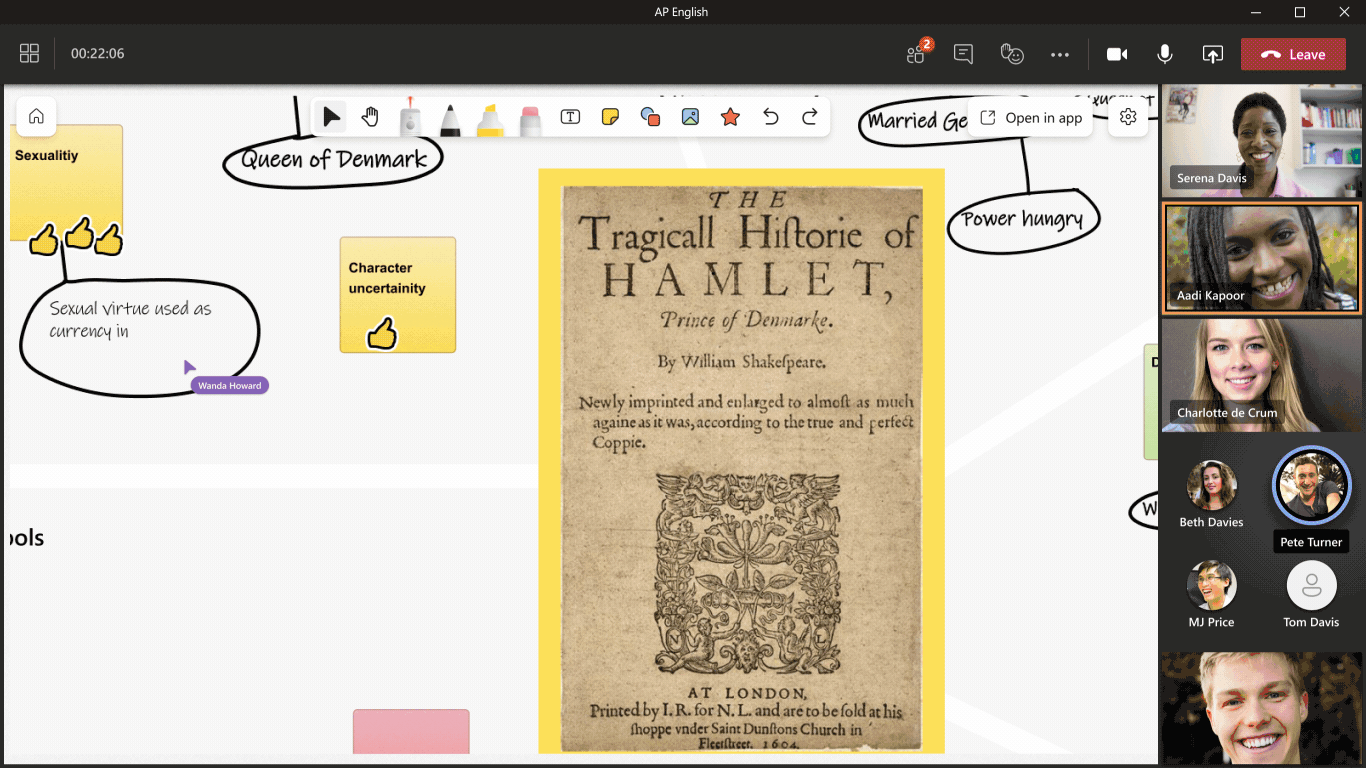The image size is (1366, 768).
Task: Pick the red laser pointer pen
Action: click(x=410, y=117)
